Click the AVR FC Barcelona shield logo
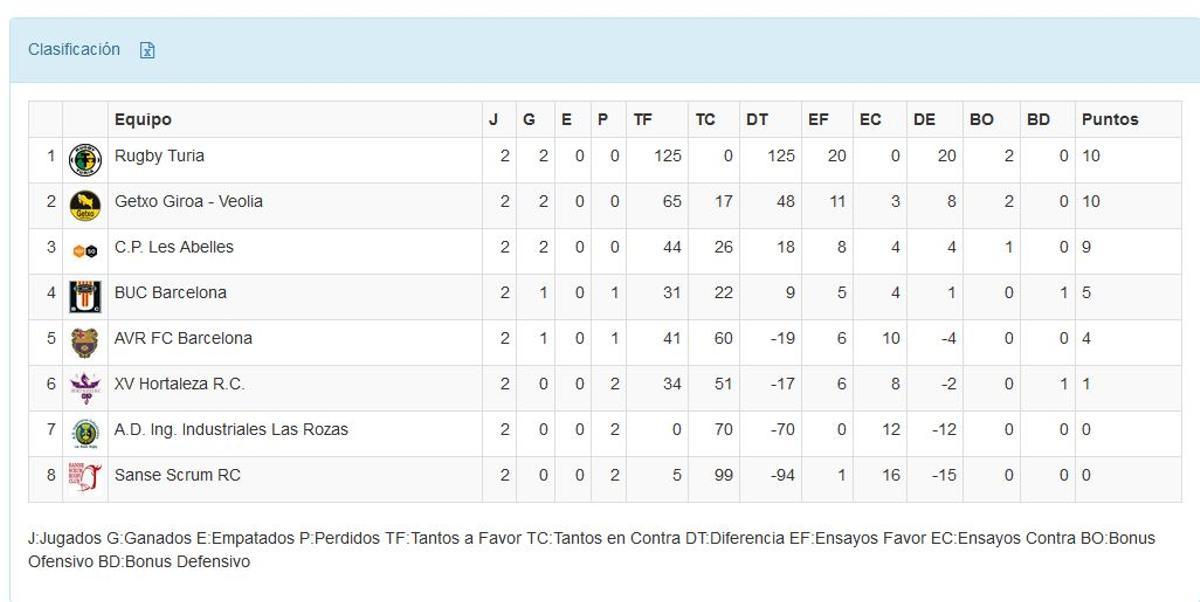 click(83, 337)
